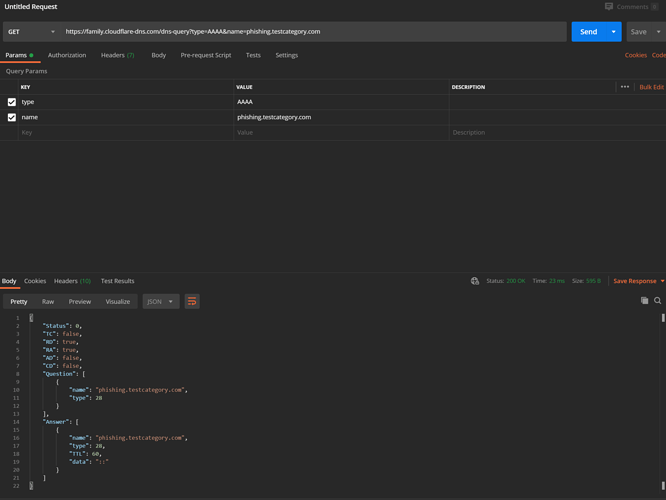Open the JSON format dropdown
The width and height of the screenshot is (666, 500).
click(x=161, y=301)
